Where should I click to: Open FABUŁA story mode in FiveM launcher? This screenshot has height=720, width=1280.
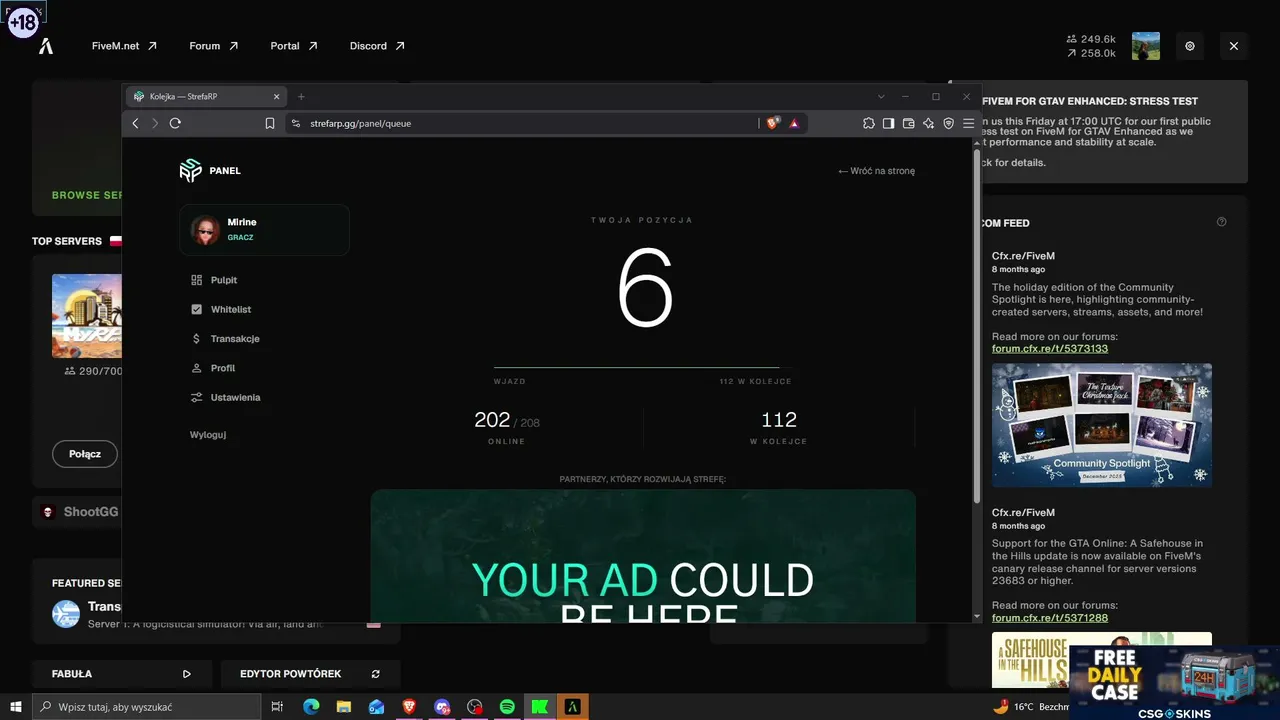pyautogui.click(x=122, y=674)
